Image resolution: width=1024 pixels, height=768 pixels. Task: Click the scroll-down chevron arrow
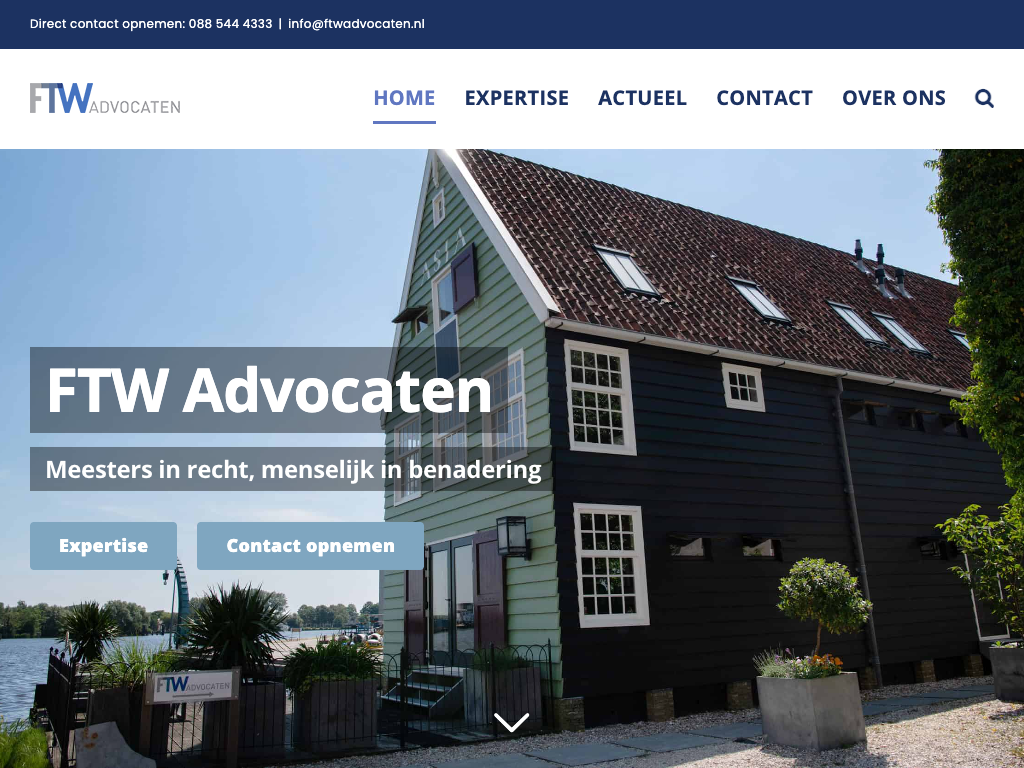click(x=511, y=722)
